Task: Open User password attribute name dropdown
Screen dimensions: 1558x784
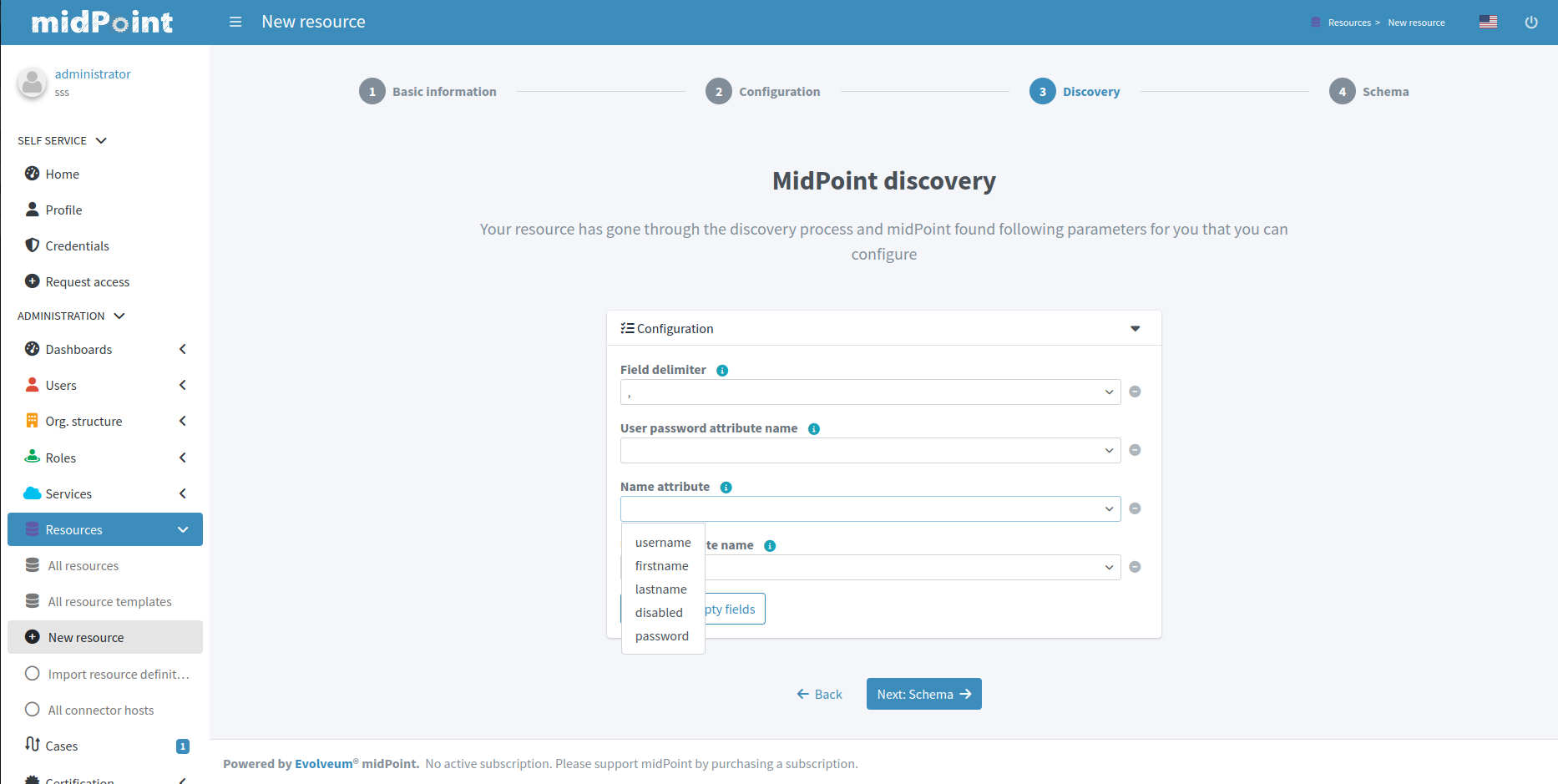Action: tap(869, 451)
